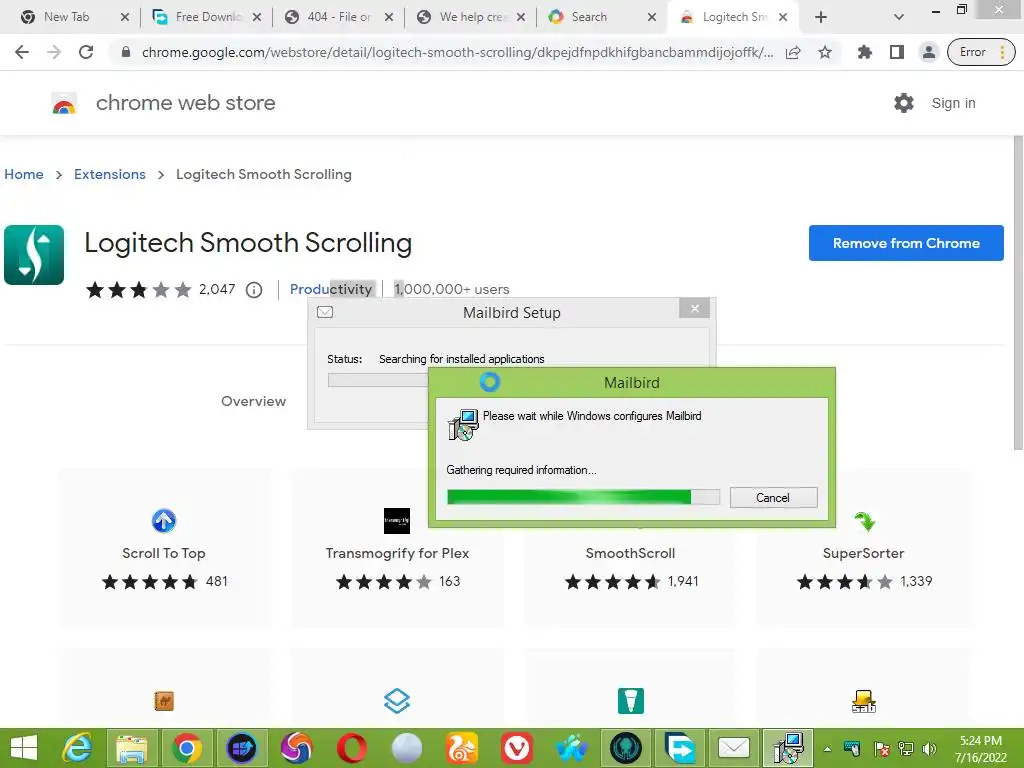Open Chrome Error menu button
The height and width of the screenshot is (768, 1024).
tap(981, 52)
